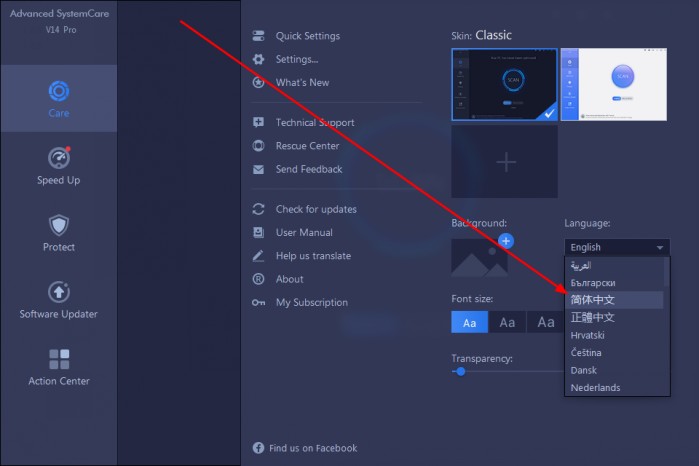Click the background image placeholder
The width and height of the screenshot is (699, 466).
479,258
